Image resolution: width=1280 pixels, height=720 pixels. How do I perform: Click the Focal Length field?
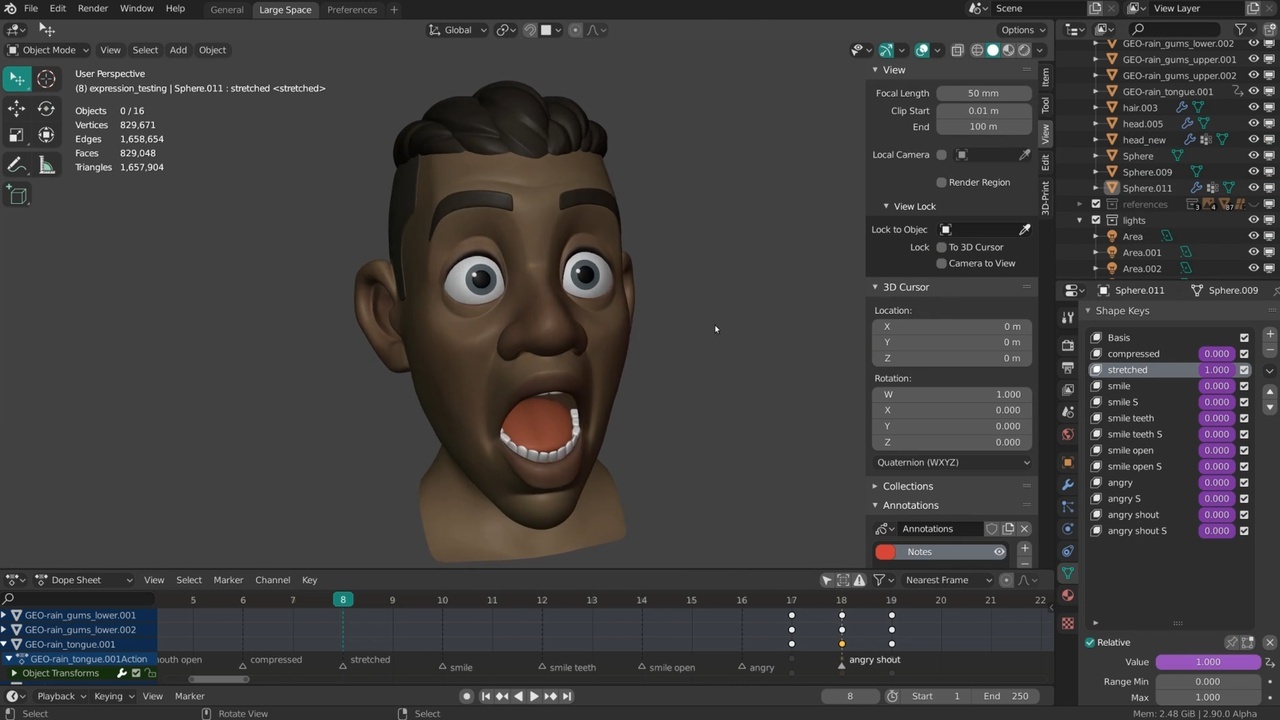coord(983,93)
